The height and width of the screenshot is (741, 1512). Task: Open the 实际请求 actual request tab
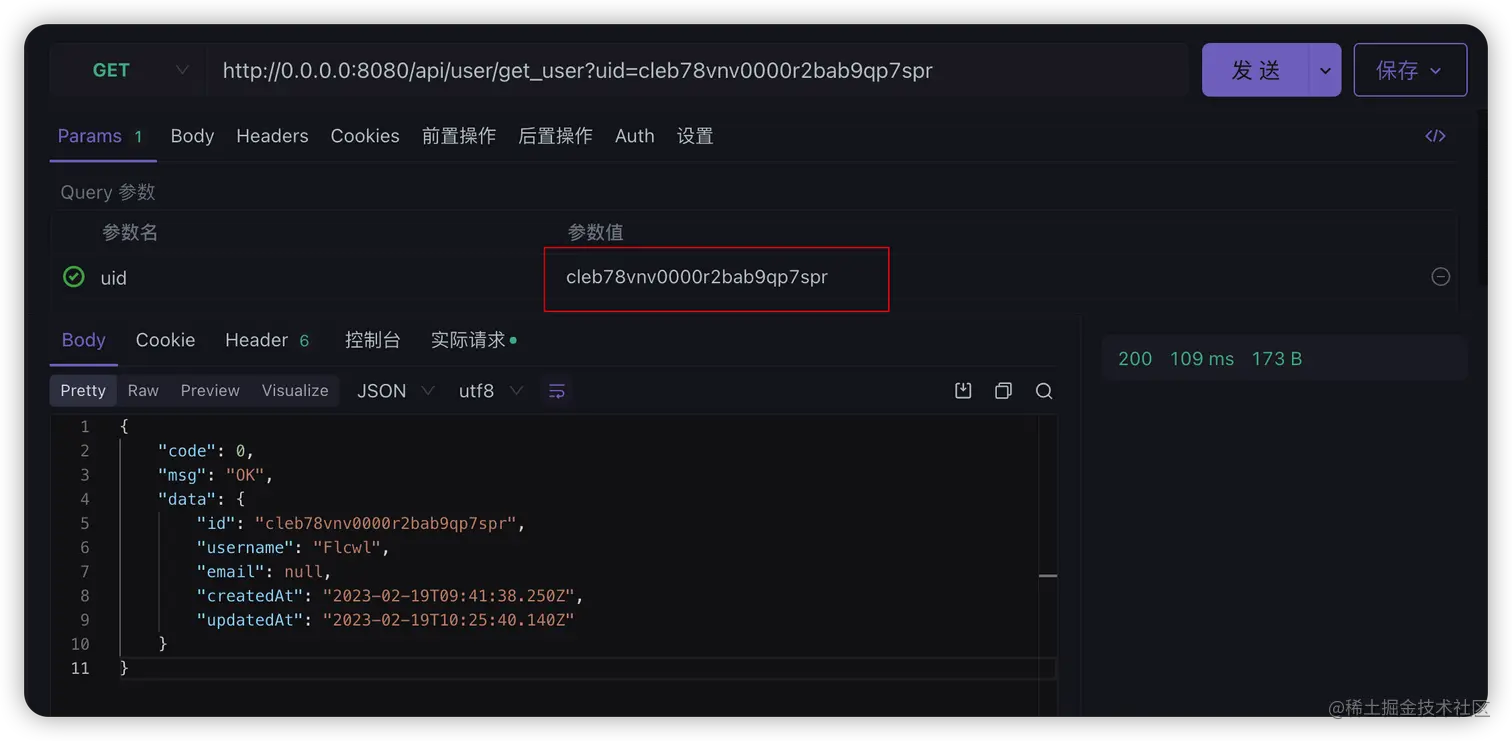pos(473,340)
